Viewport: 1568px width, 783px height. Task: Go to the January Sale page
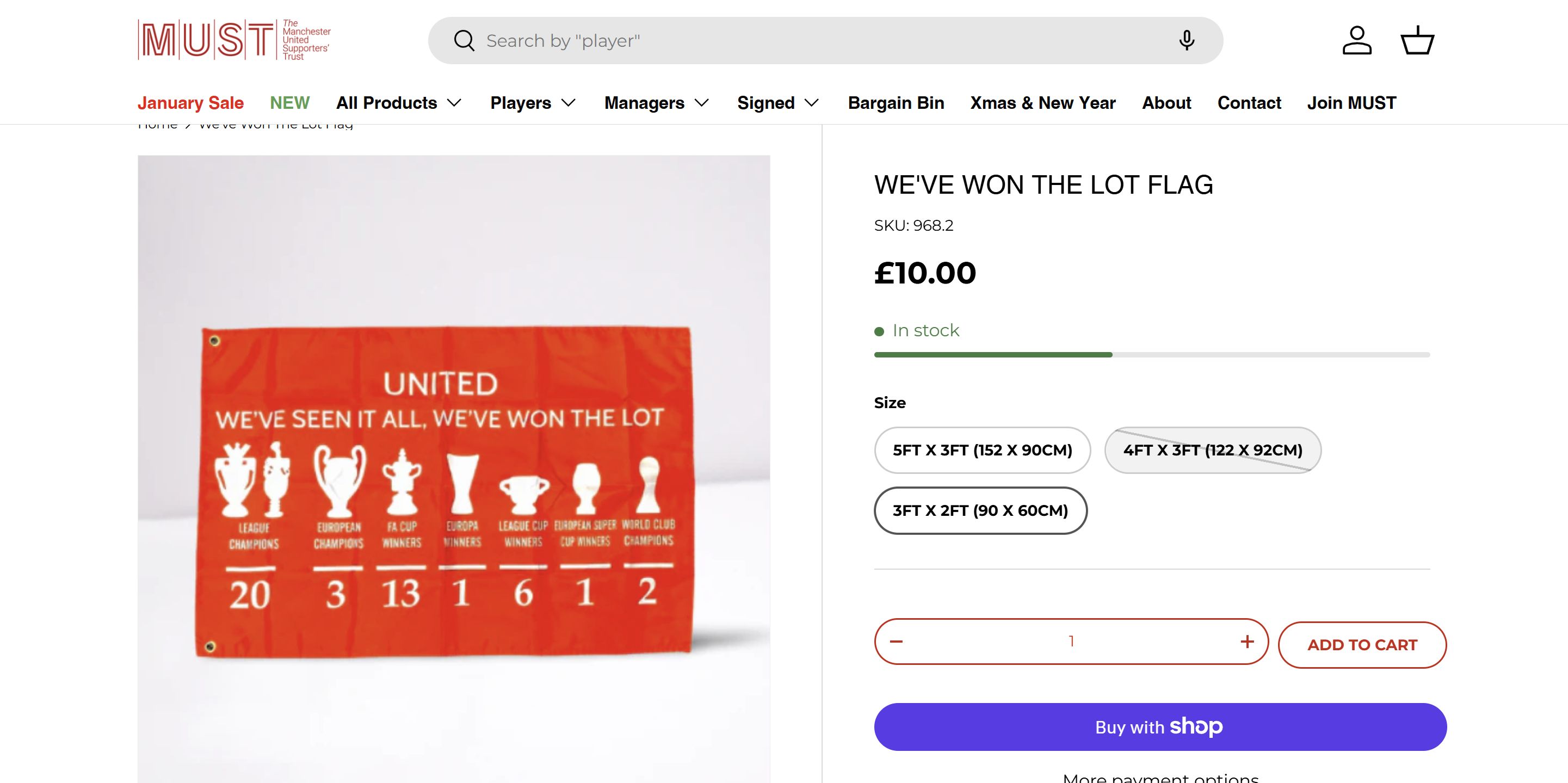click(x=190, y=103)
